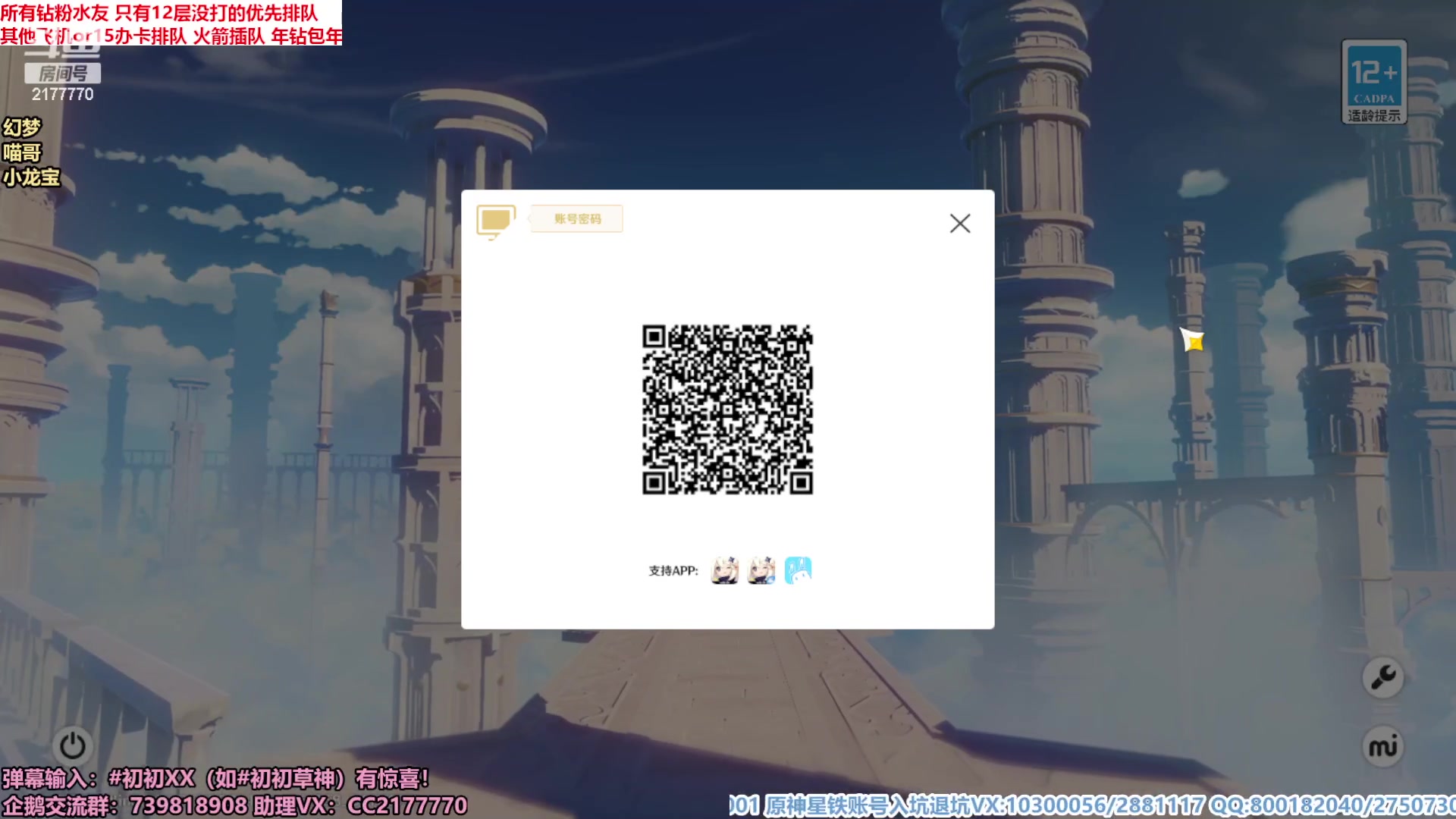
Task: Click the first Genshin app icon after 支持APP
Action: [x=724, y=570]
